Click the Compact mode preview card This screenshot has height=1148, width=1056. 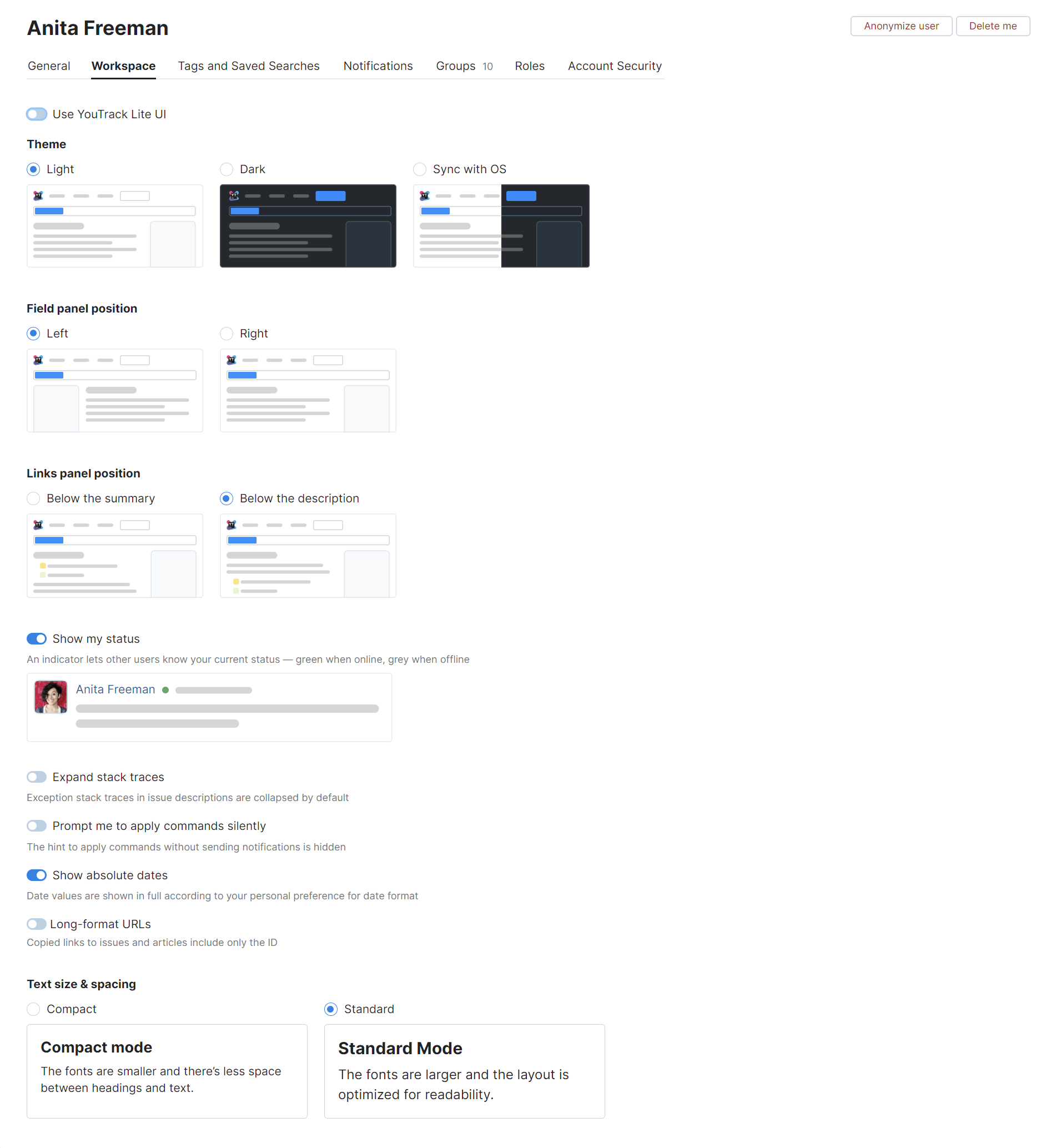[167, 1071]
